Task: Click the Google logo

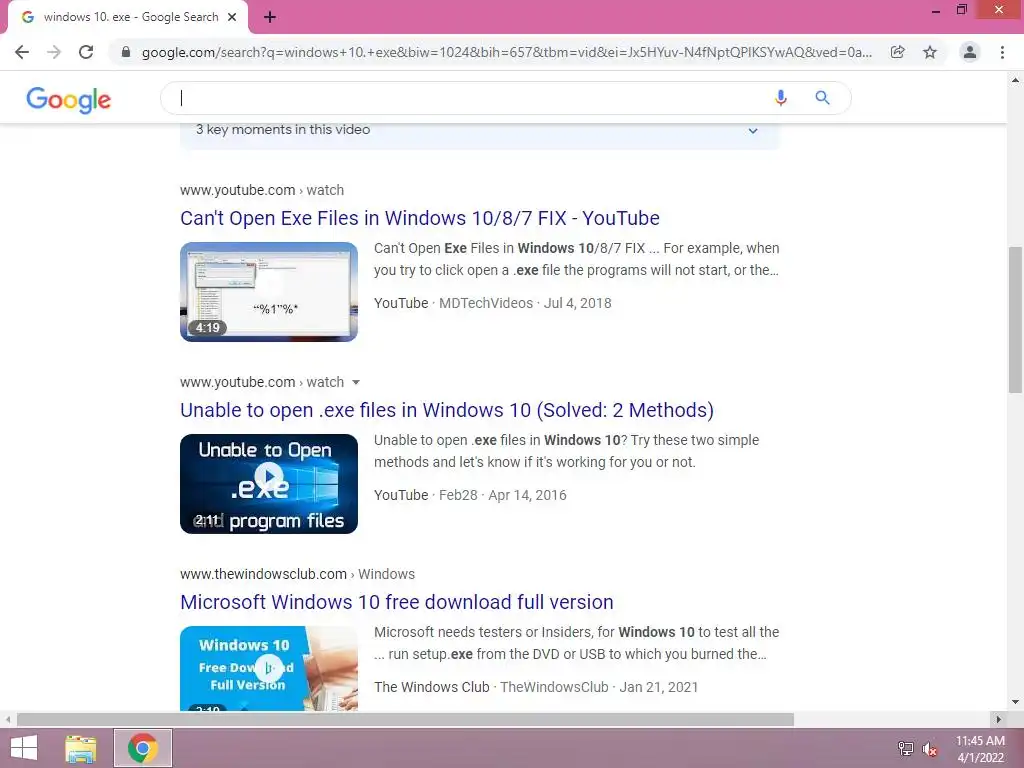Action: pyautogui.click(x=69, y=99)
